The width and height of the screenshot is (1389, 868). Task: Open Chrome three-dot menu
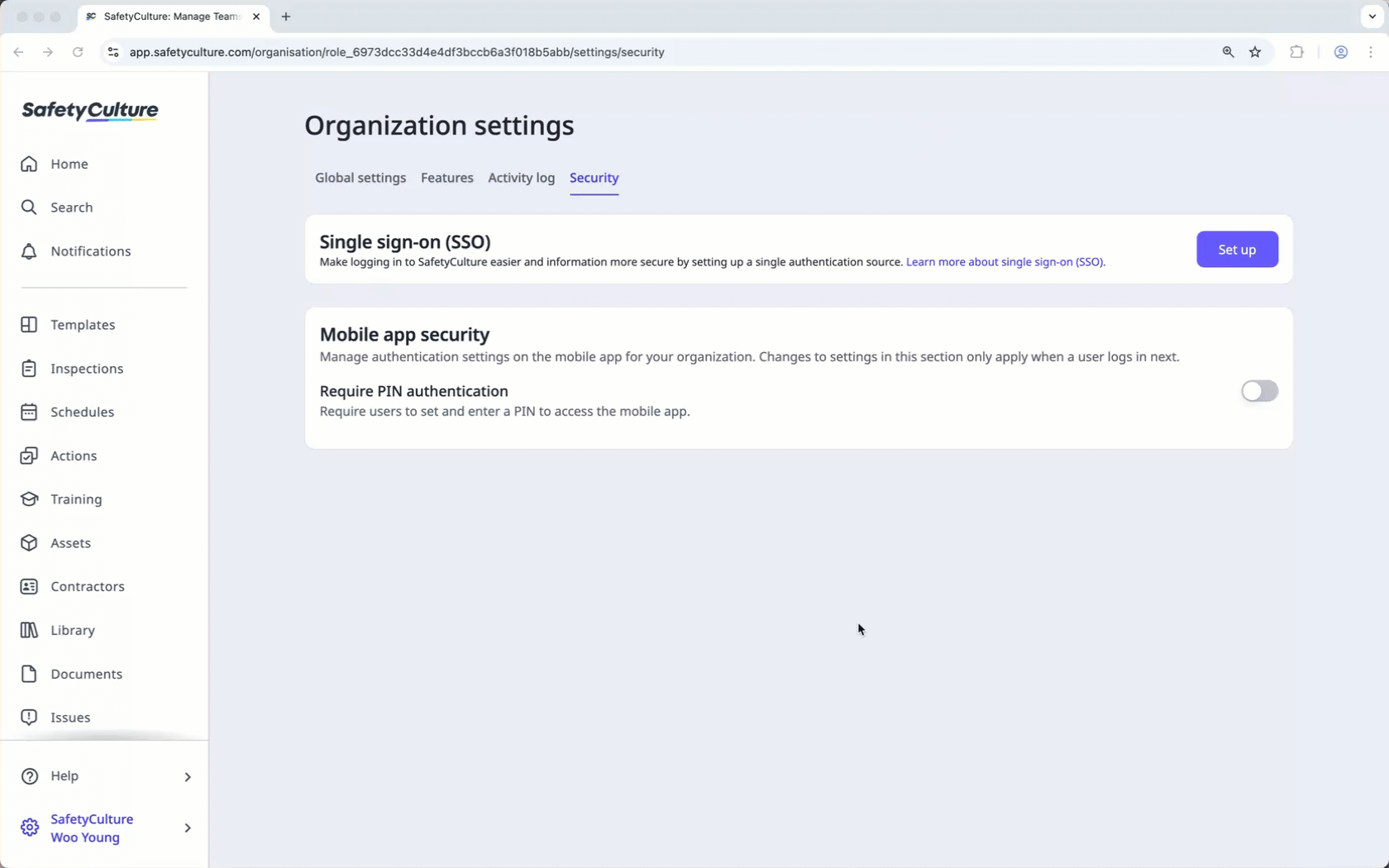pos(1371,52)
